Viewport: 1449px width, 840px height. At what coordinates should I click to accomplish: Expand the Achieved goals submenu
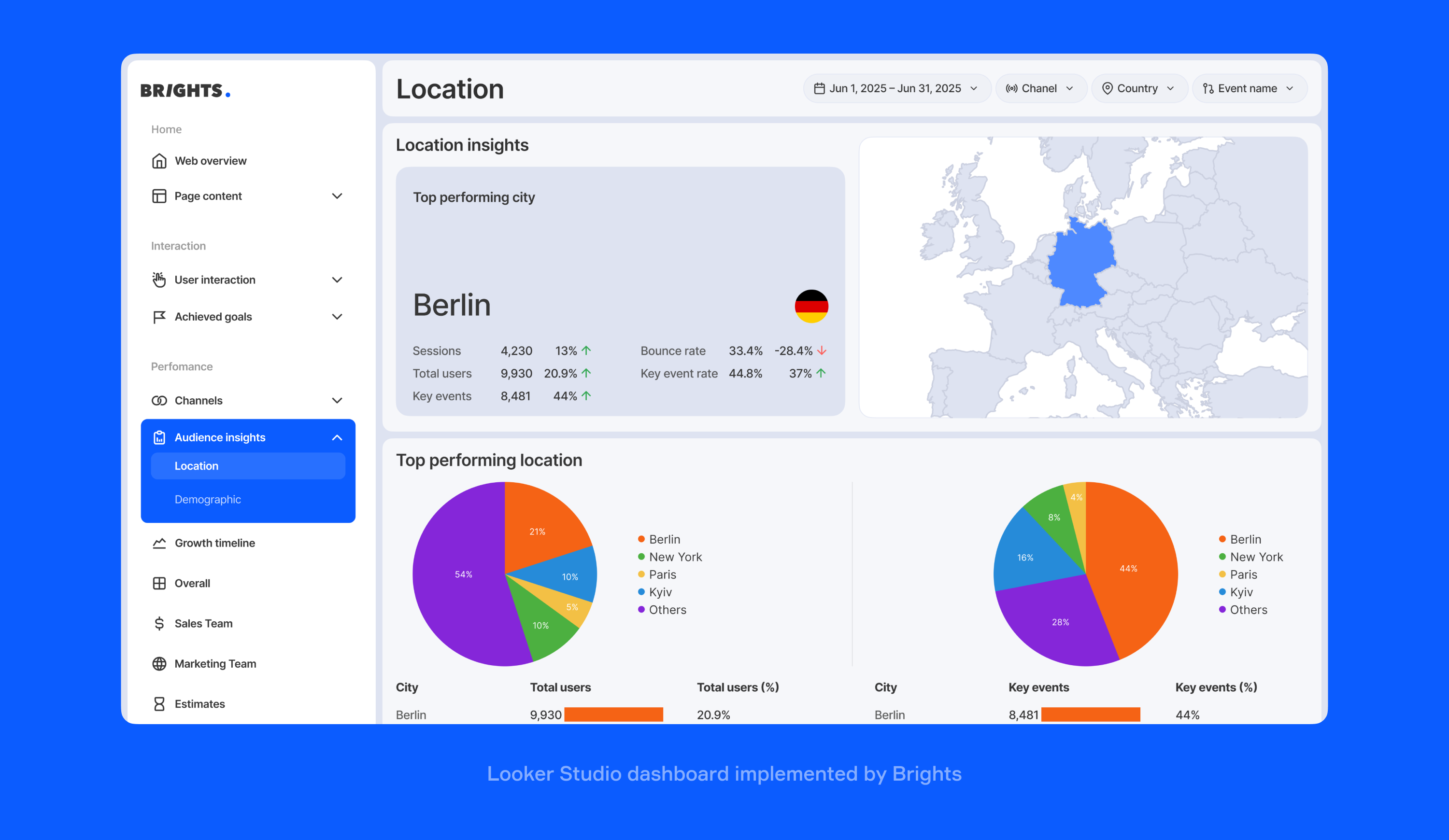pos(338,317)
